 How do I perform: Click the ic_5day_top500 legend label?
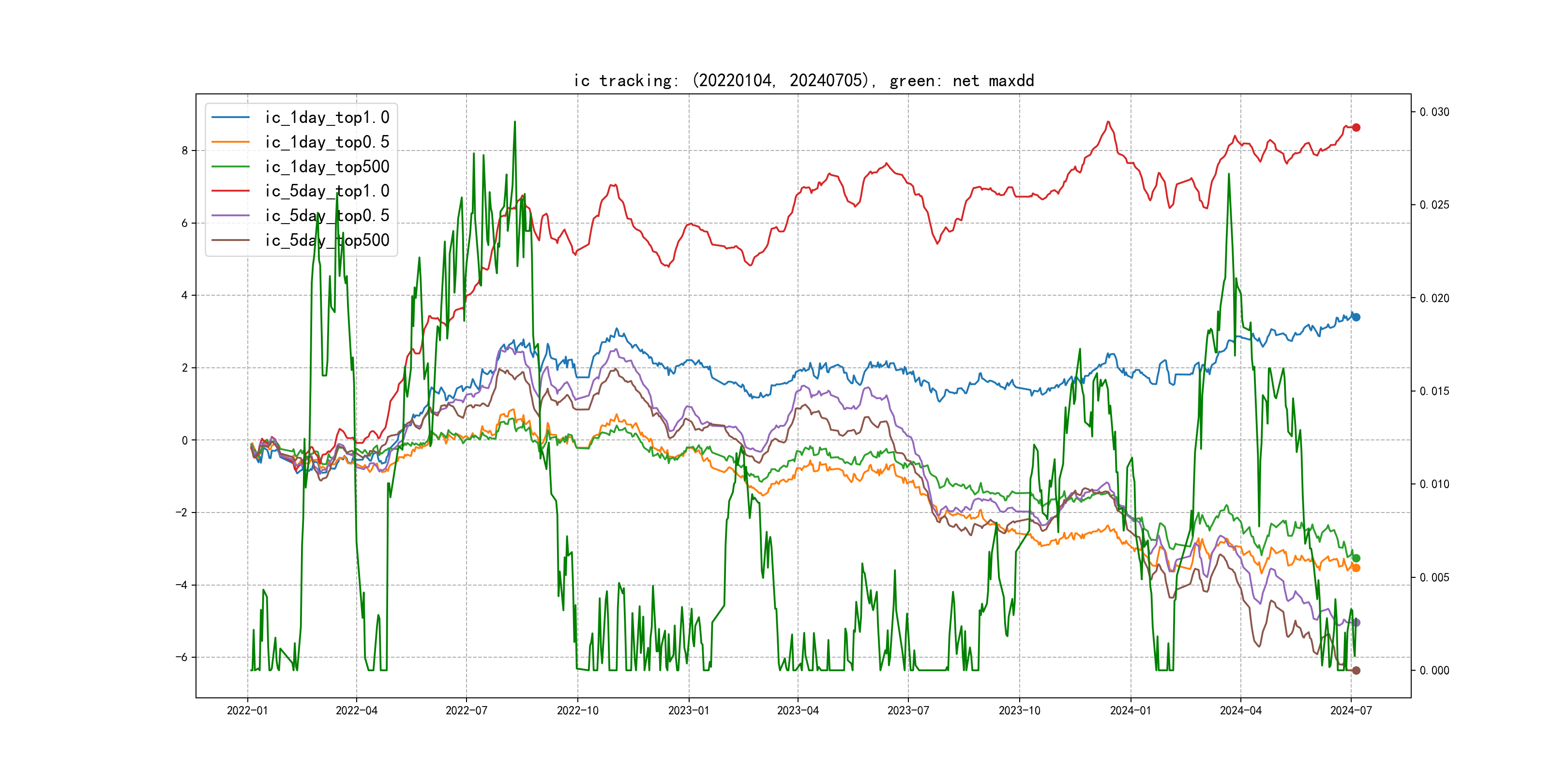(x=327, y=241)
